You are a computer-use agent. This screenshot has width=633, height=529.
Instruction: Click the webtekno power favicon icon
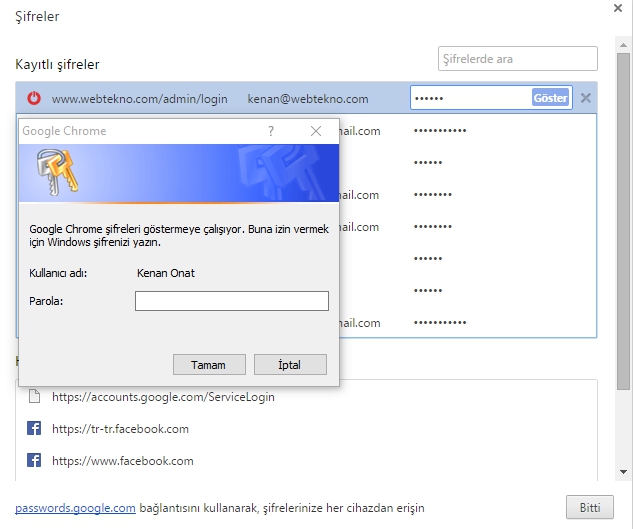point(34,98)
